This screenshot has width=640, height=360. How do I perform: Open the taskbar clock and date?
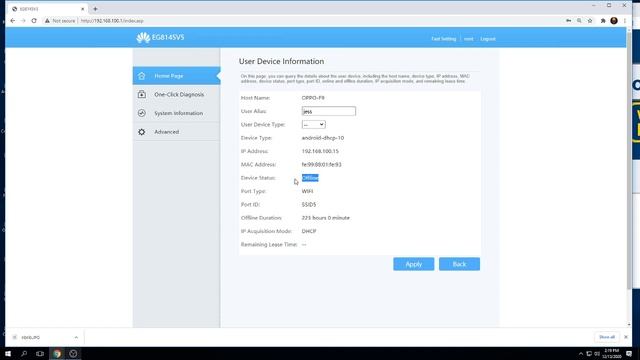[x=612, y=354]
